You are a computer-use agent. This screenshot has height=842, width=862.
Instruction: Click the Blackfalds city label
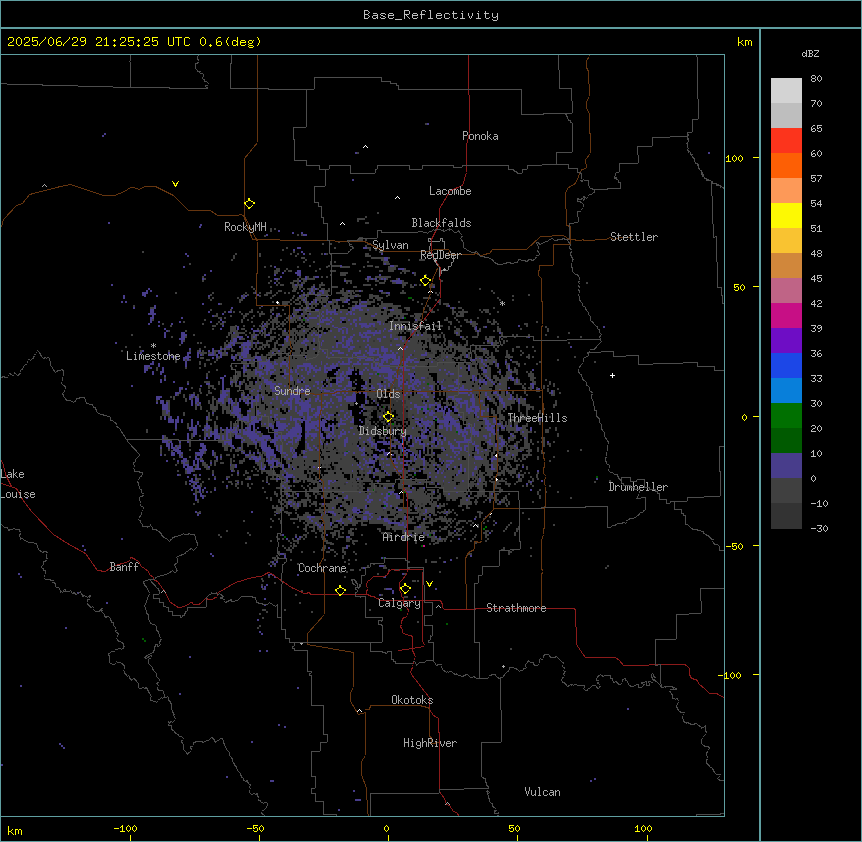[x=441, y=223]
